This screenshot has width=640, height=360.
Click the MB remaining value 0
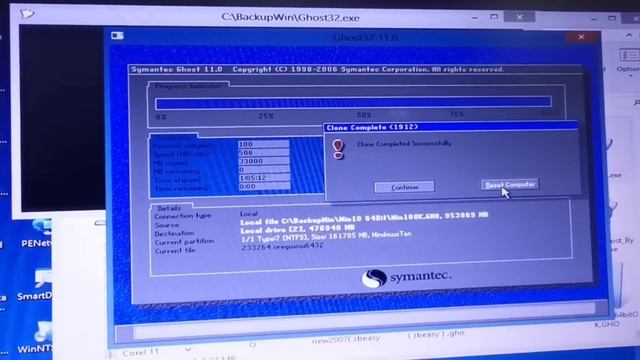[264, 169]
